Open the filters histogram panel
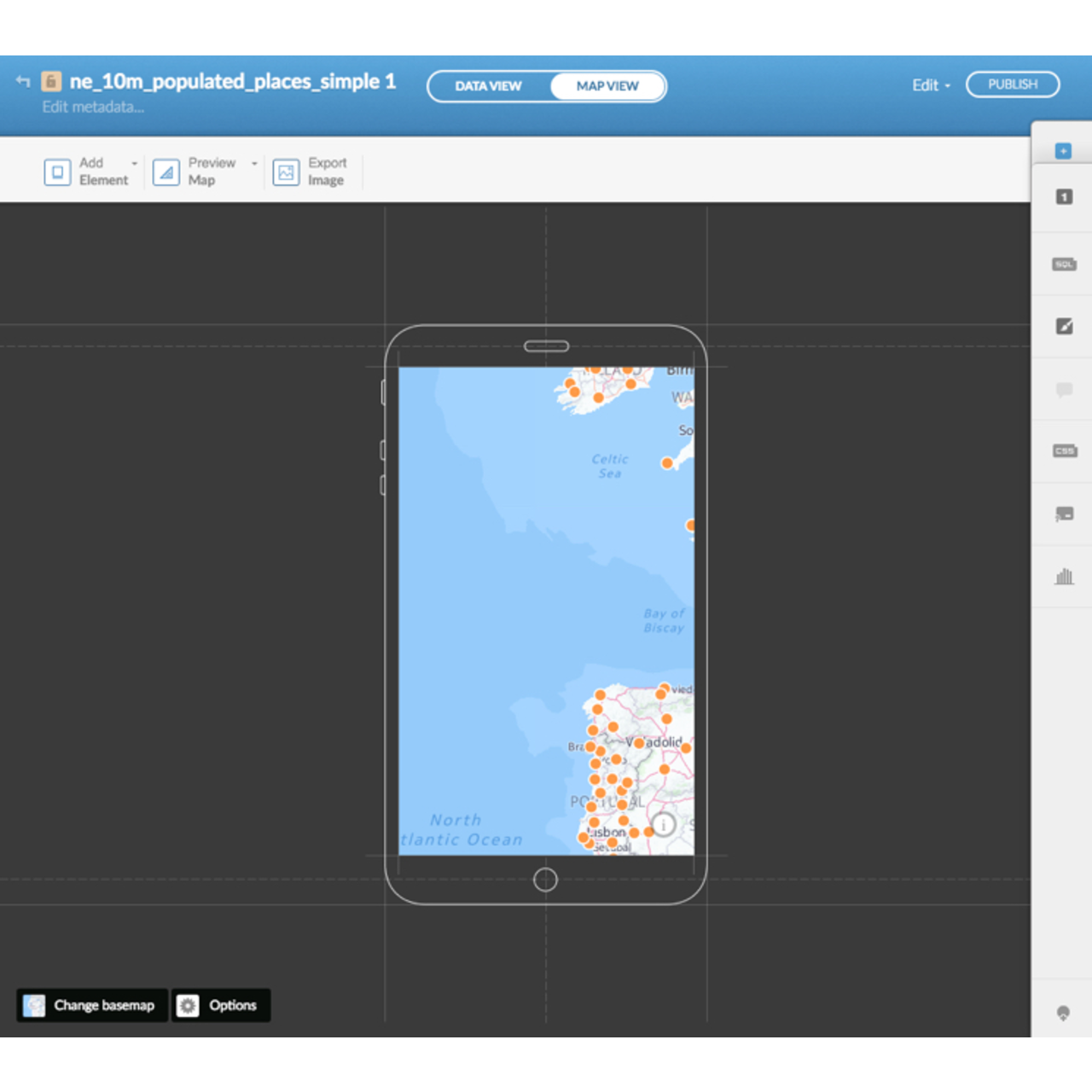 pos(1064,577)
